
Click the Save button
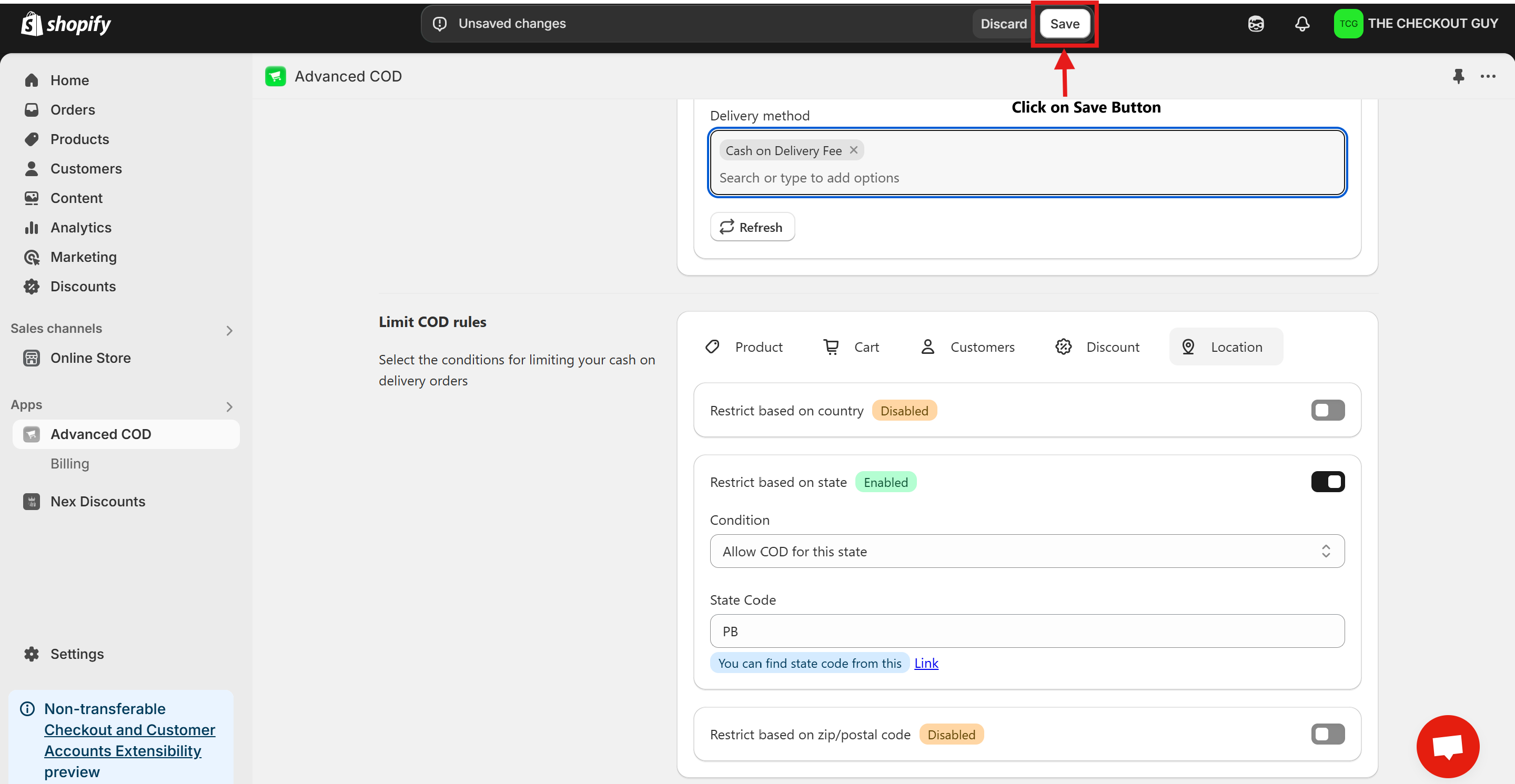pos(1065,24)
